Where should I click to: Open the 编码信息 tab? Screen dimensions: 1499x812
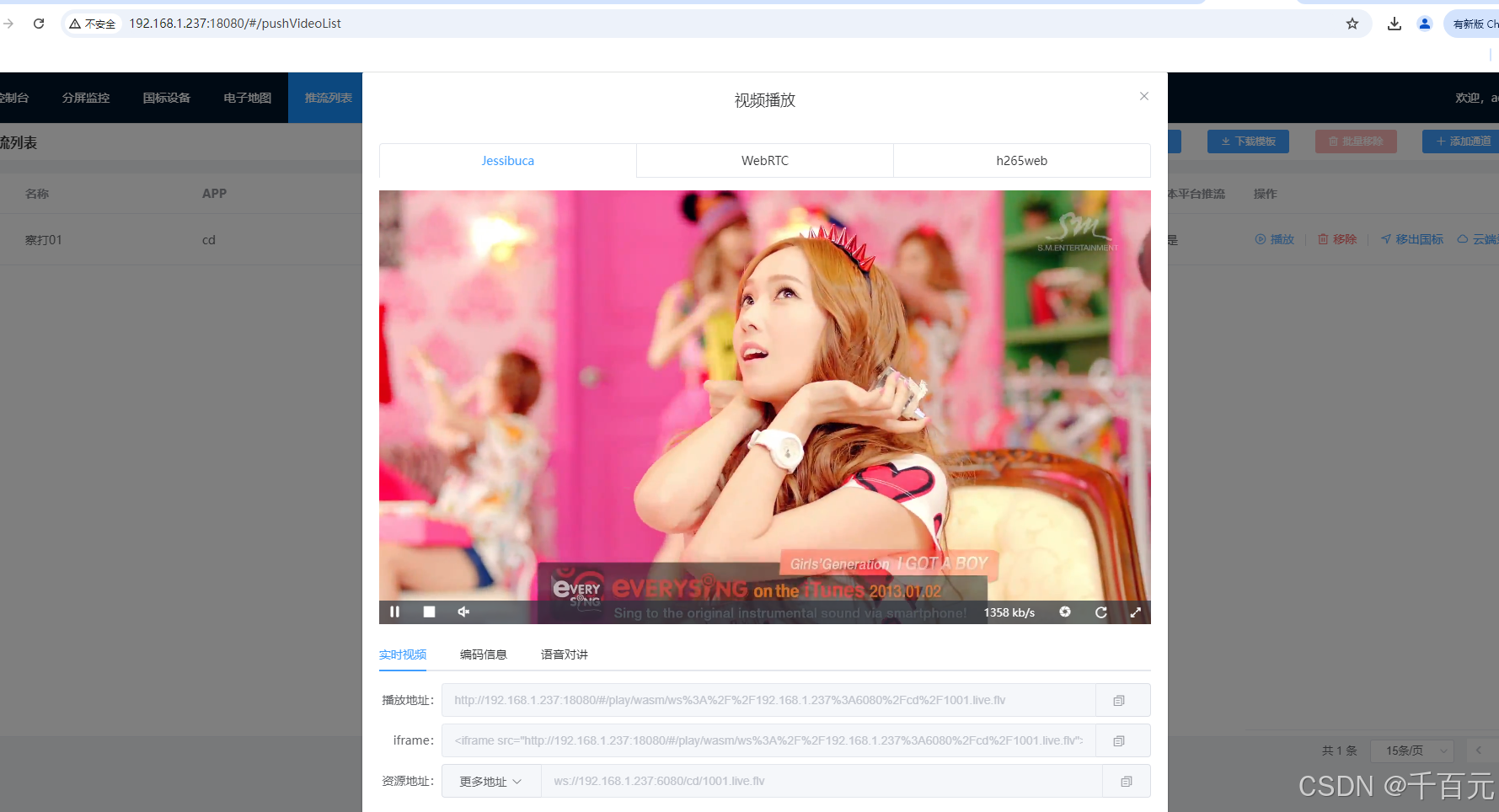coord(484,654)
